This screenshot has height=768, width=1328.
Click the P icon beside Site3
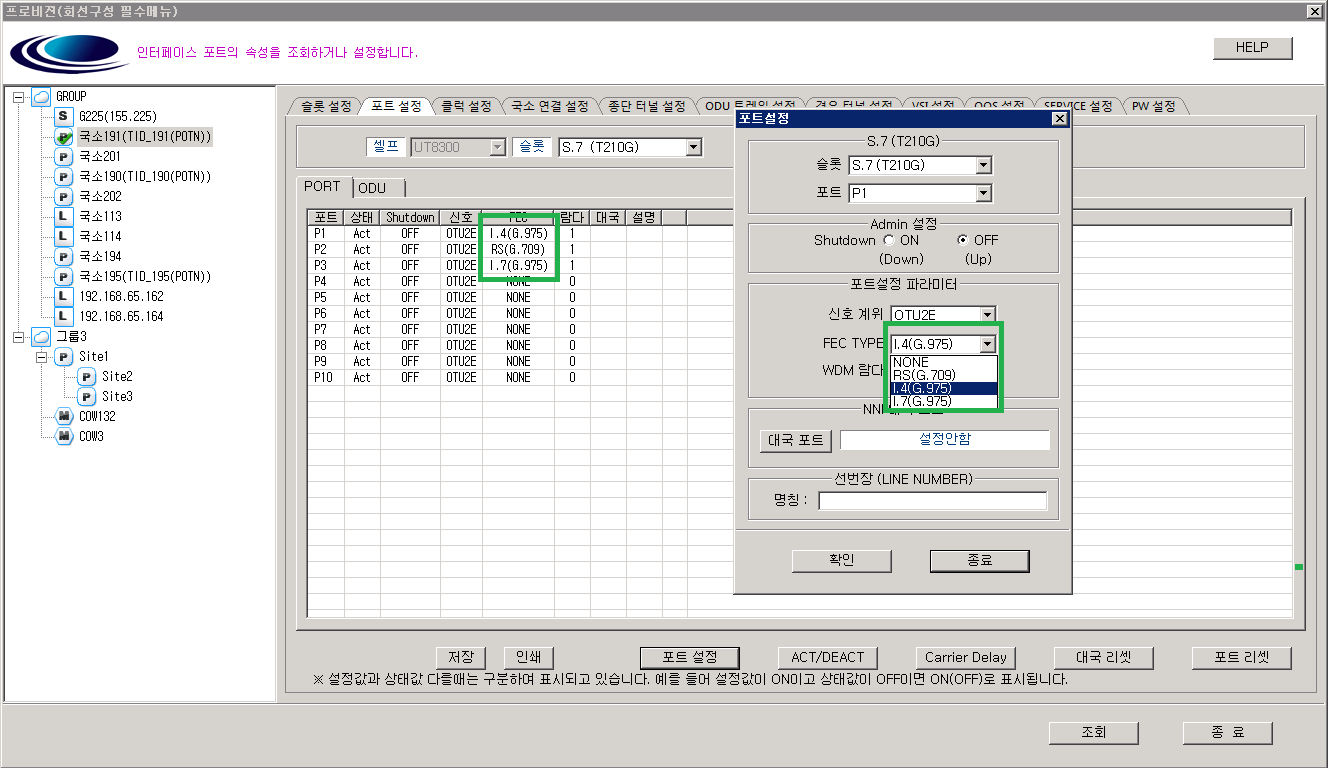click(x=87, y=396)
